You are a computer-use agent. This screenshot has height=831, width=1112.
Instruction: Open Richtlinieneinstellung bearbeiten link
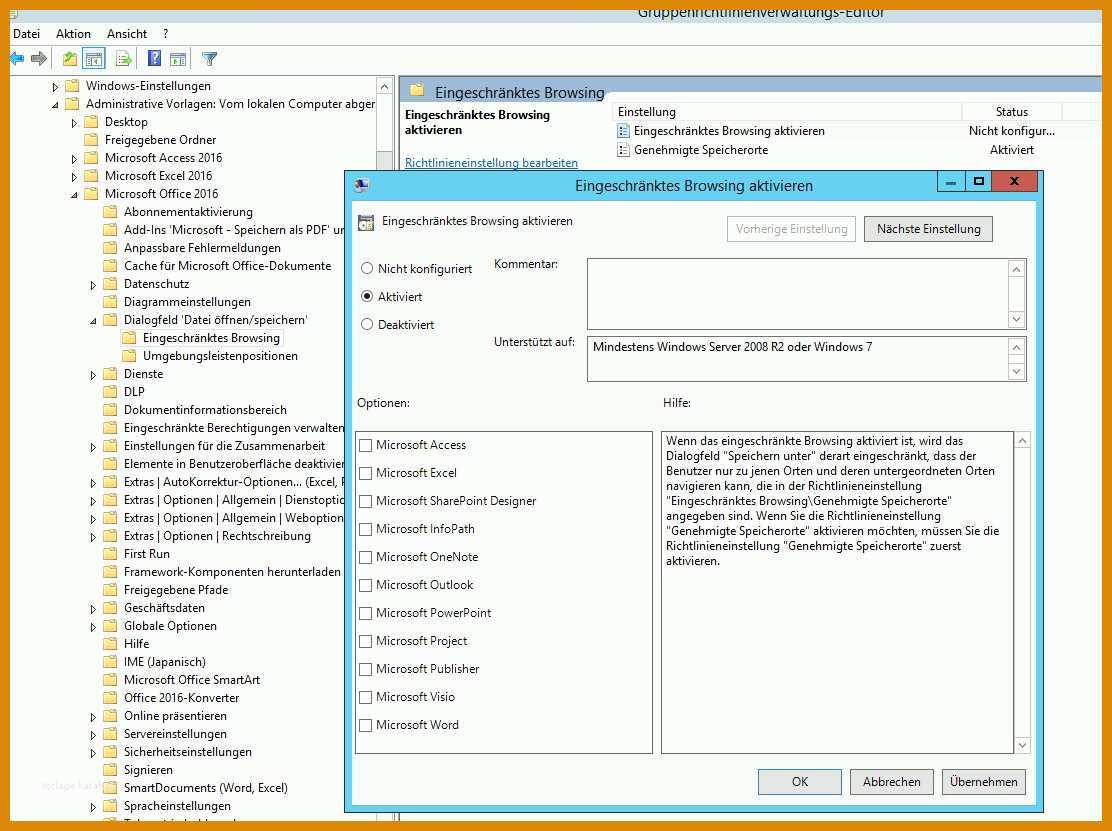point(491,162)
